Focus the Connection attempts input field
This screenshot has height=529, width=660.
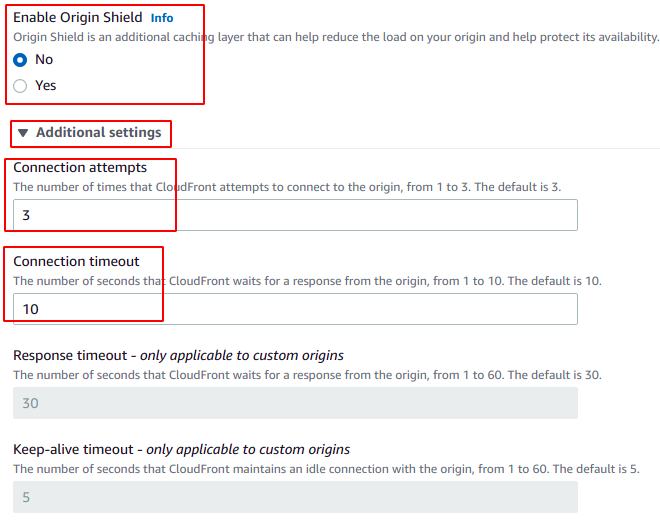[295, 215]
